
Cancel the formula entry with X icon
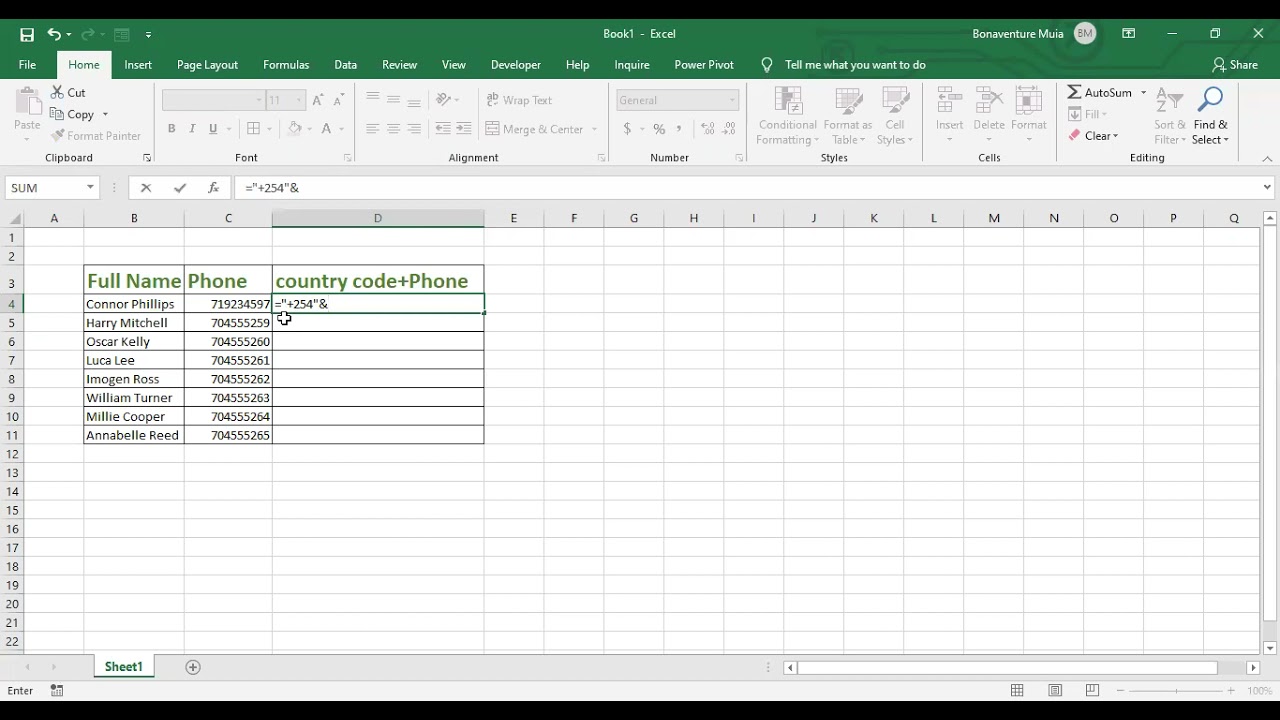[146, 188]
